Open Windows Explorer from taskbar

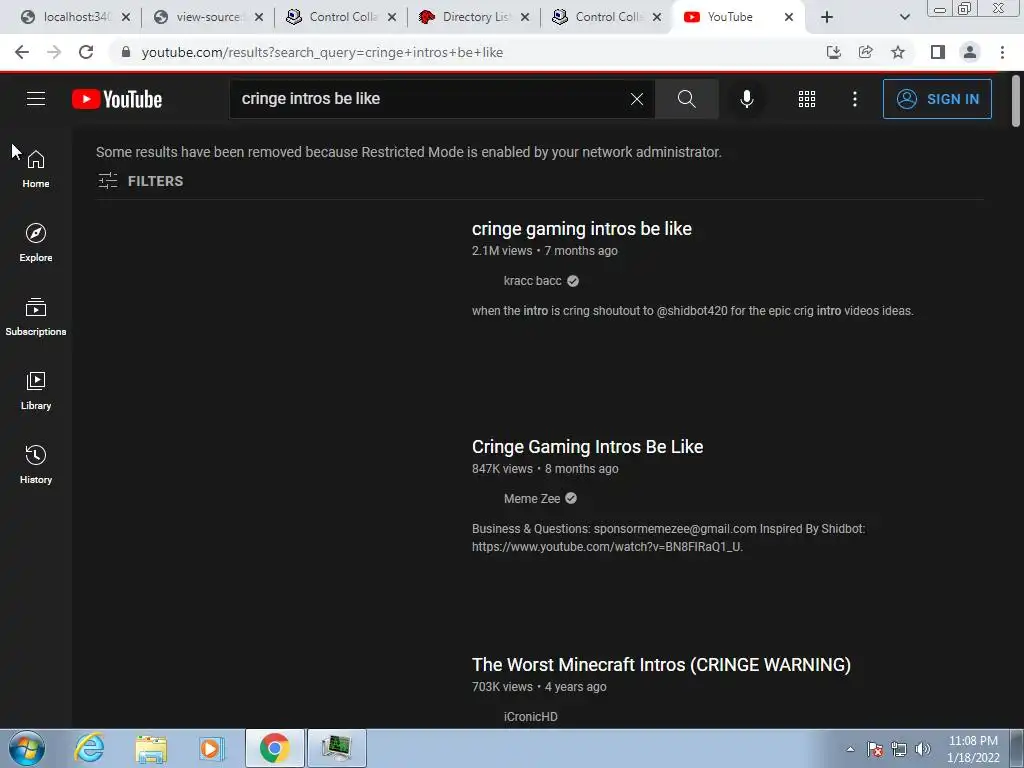151,748
